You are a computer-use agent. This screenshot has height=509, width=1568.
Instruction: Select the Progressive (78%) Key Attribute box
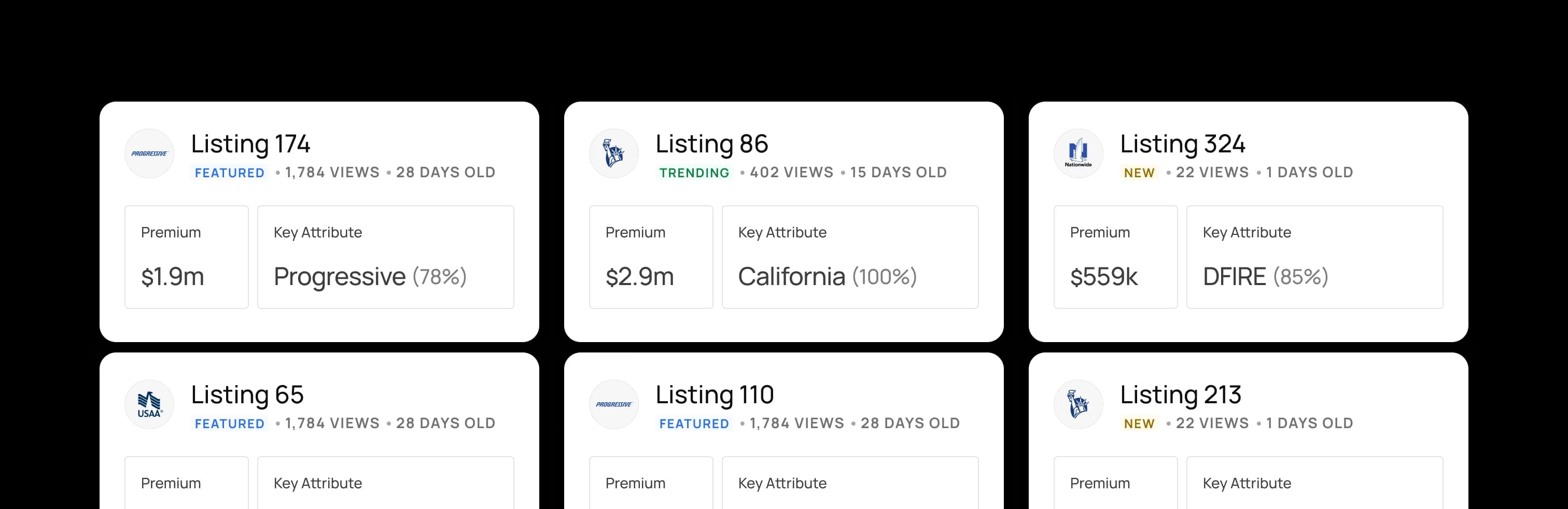(x=385, y=257)
